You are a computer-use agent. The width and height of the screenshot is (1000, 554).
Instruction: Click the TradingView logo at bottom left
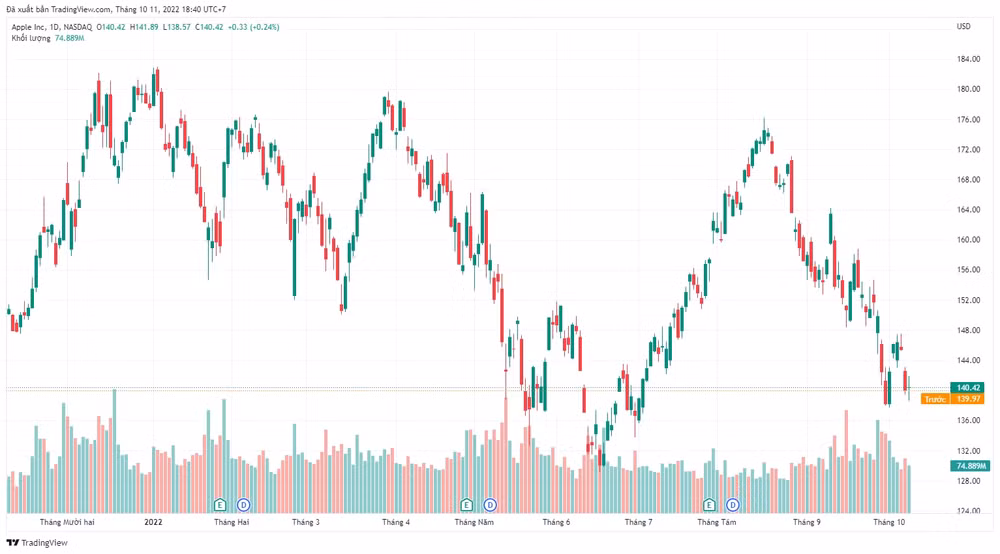click(37, 543)
